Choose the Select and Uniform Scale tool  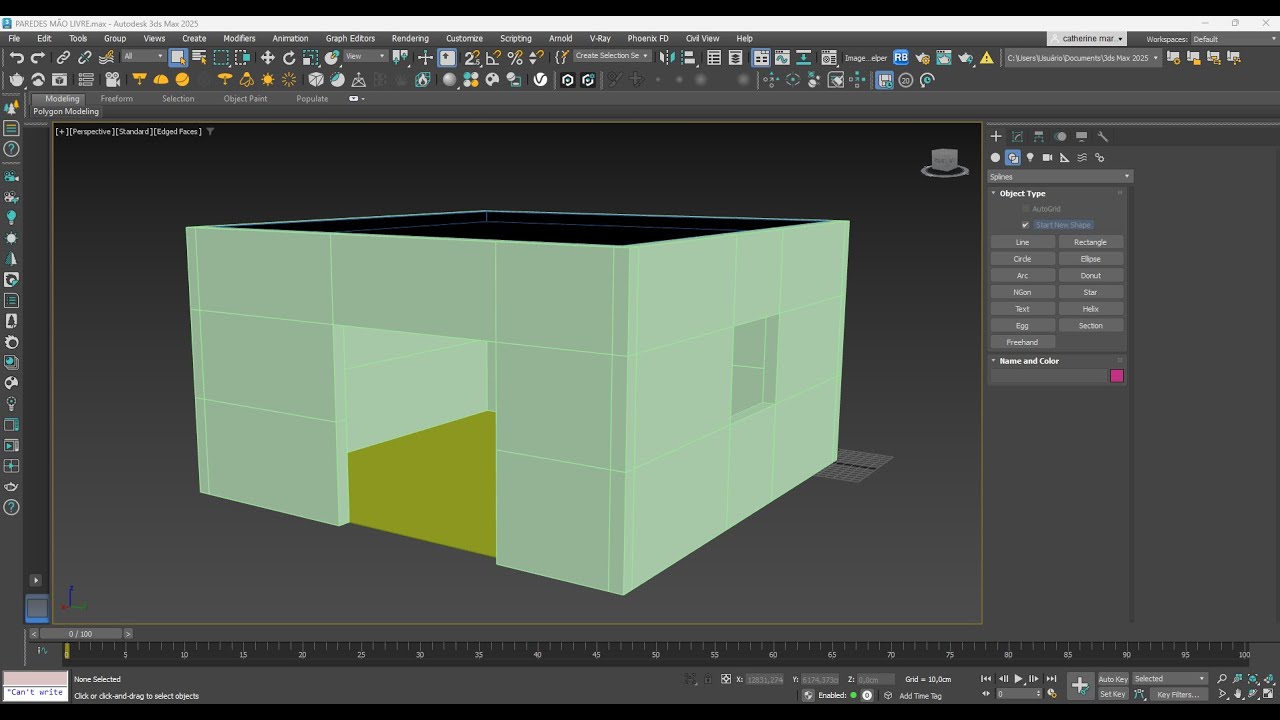(x=310, y=57)
